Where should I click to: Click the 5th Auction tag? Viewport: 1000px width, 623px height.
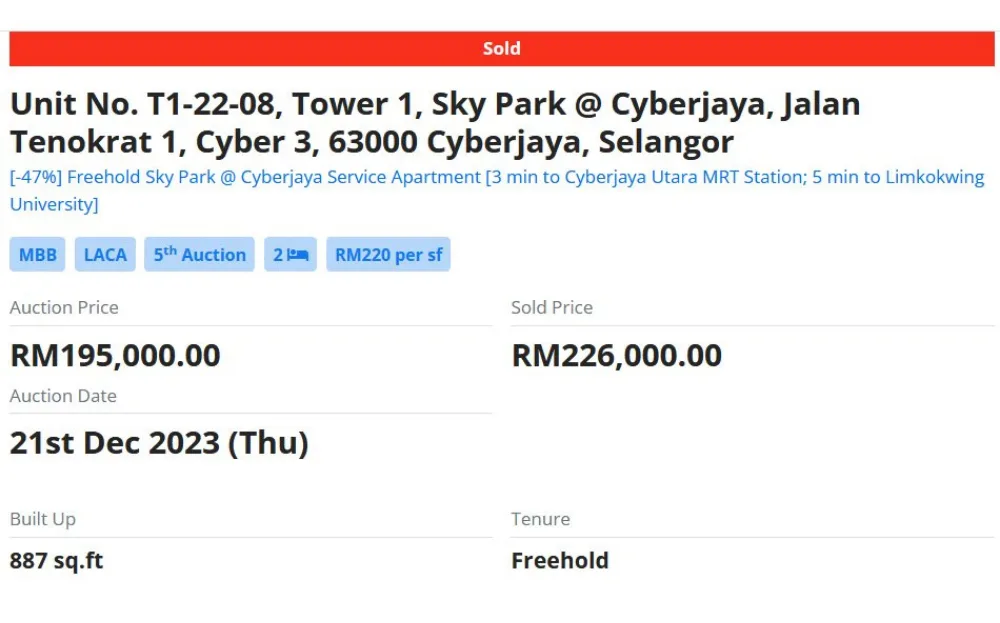(199, 255)
